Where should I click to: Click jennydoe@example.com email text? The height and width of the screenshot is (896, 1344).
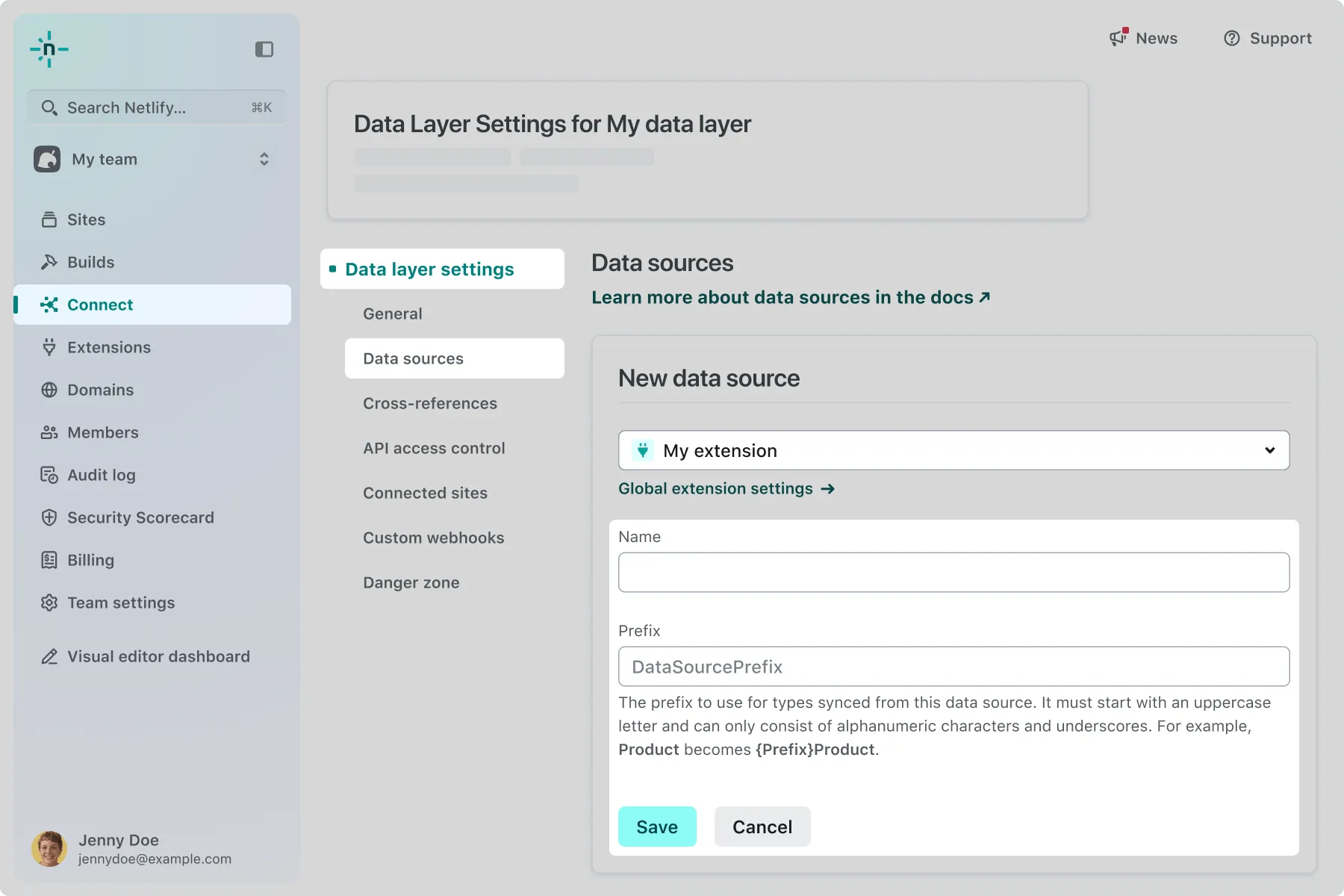pyautogui.click(x=155, y=859)
